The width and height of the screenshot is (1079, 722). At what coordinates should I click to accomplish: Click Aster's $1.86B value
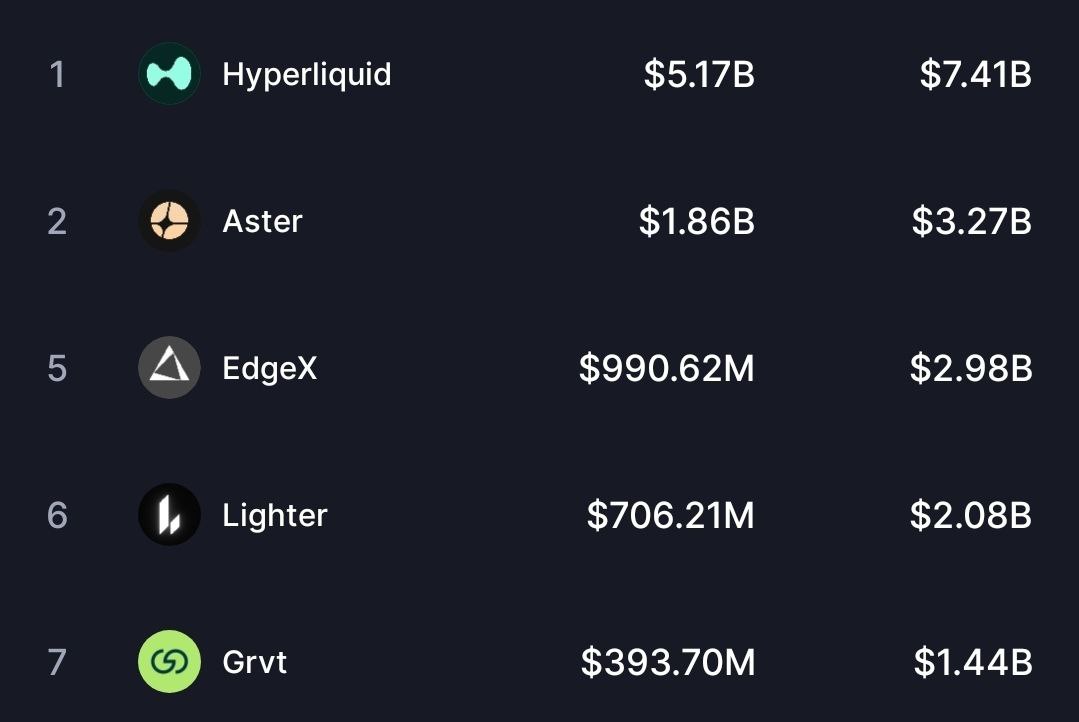point(697,221)
